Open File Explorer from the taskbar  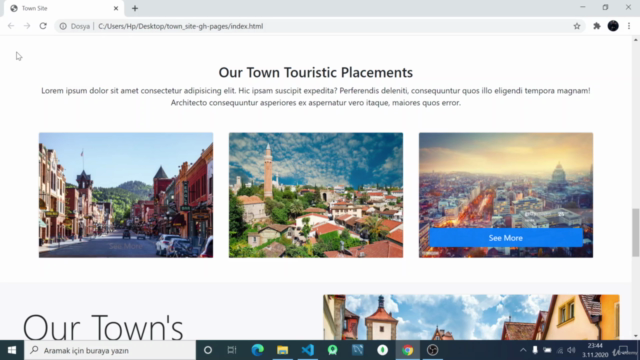(282, 350)
